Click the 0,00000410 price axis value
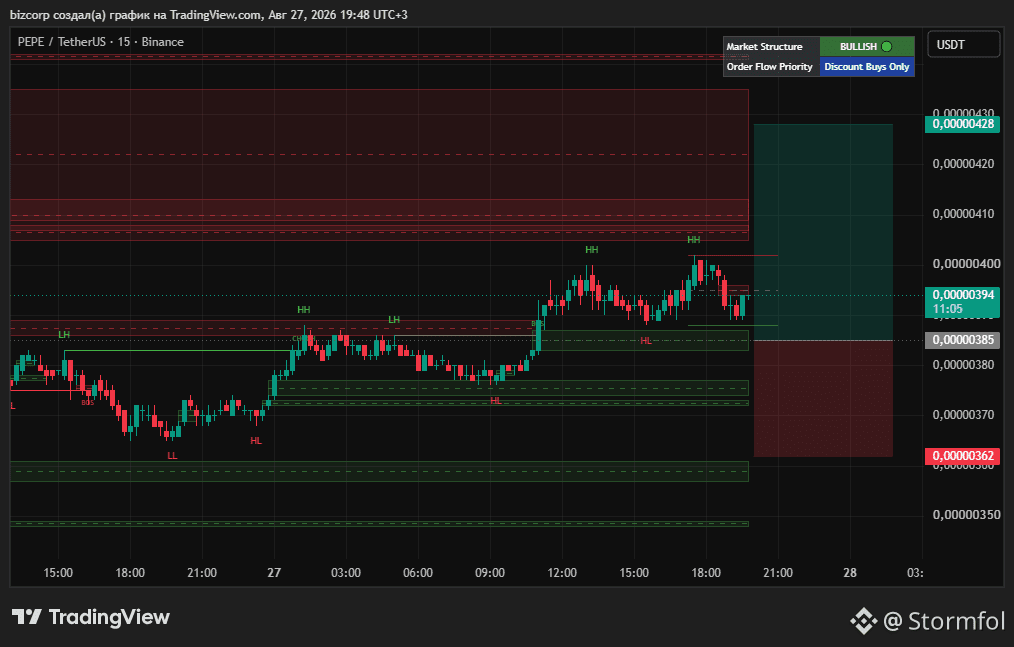1014x647 pixels. pos(963,214)
